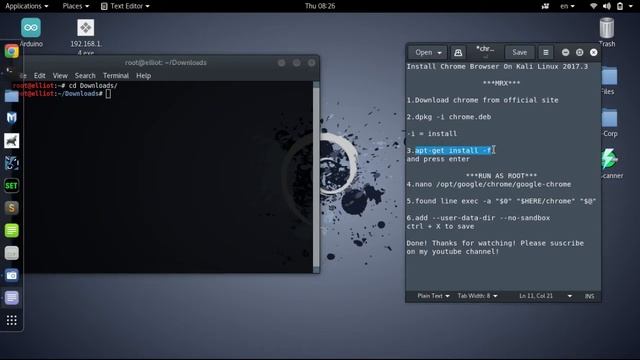Image resolution: width=640 pixels, height=360 pixels.
Task: Open the terminal View menu
Action: tap(60, 76)
